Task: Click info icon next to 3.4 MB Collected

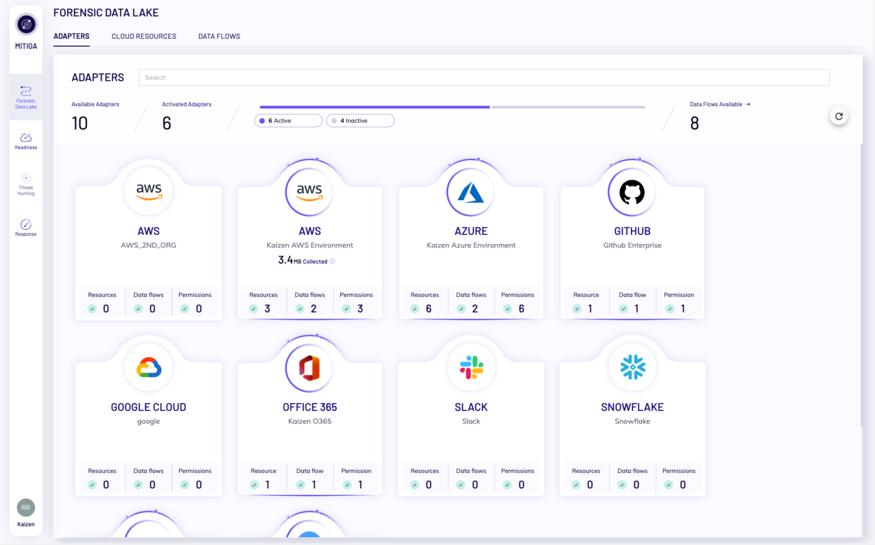Action: click(x=333, y=261)
